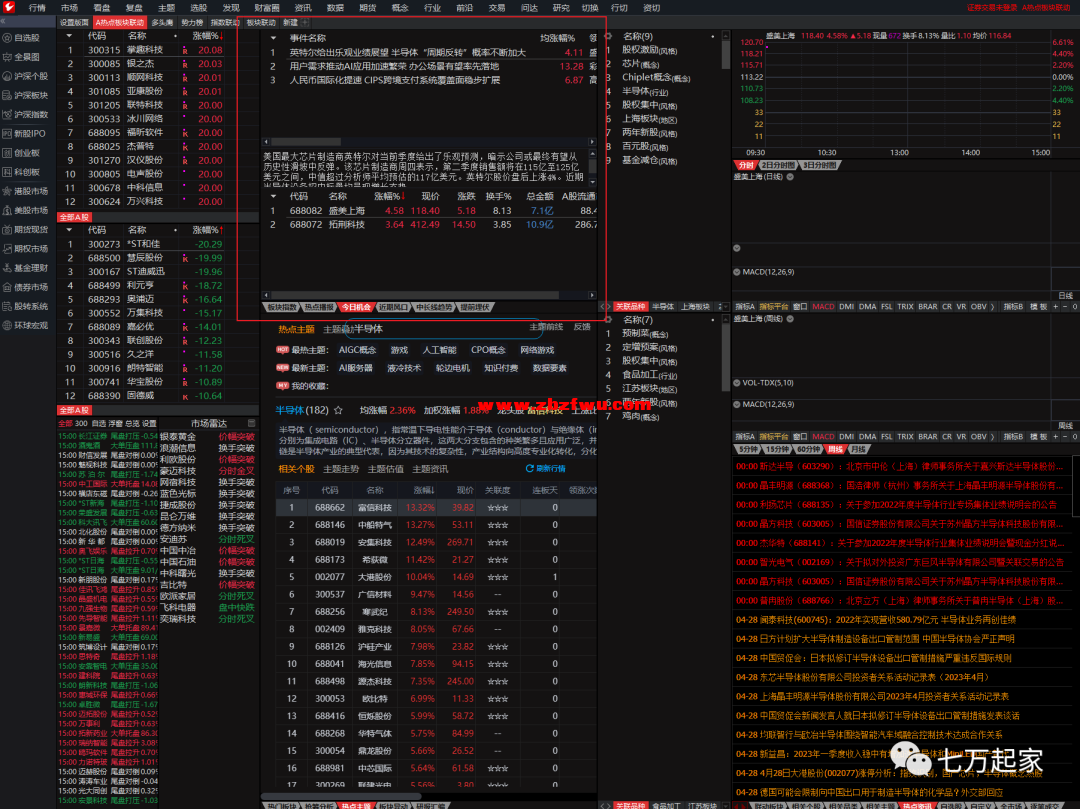Switch to the 热点播报 tab
Screen dimensions: 1080x809
[319, 307]
